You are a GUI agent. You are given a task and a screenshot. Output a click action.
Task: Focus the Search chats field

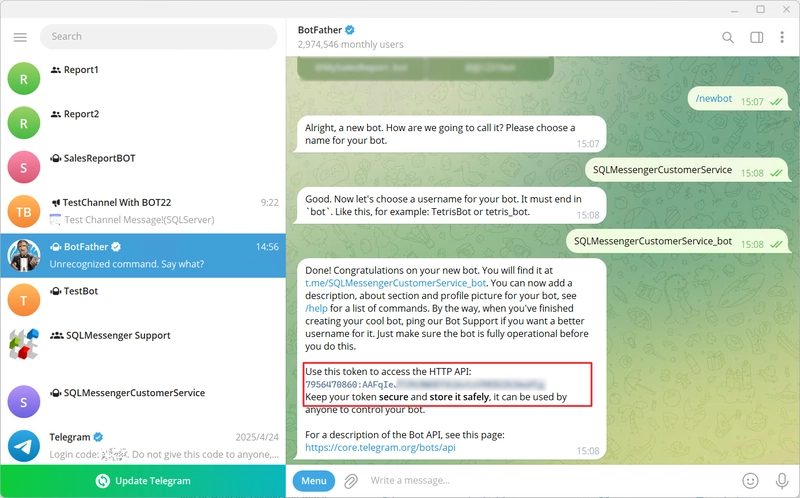pyautogui.click(x=159, y=37)
